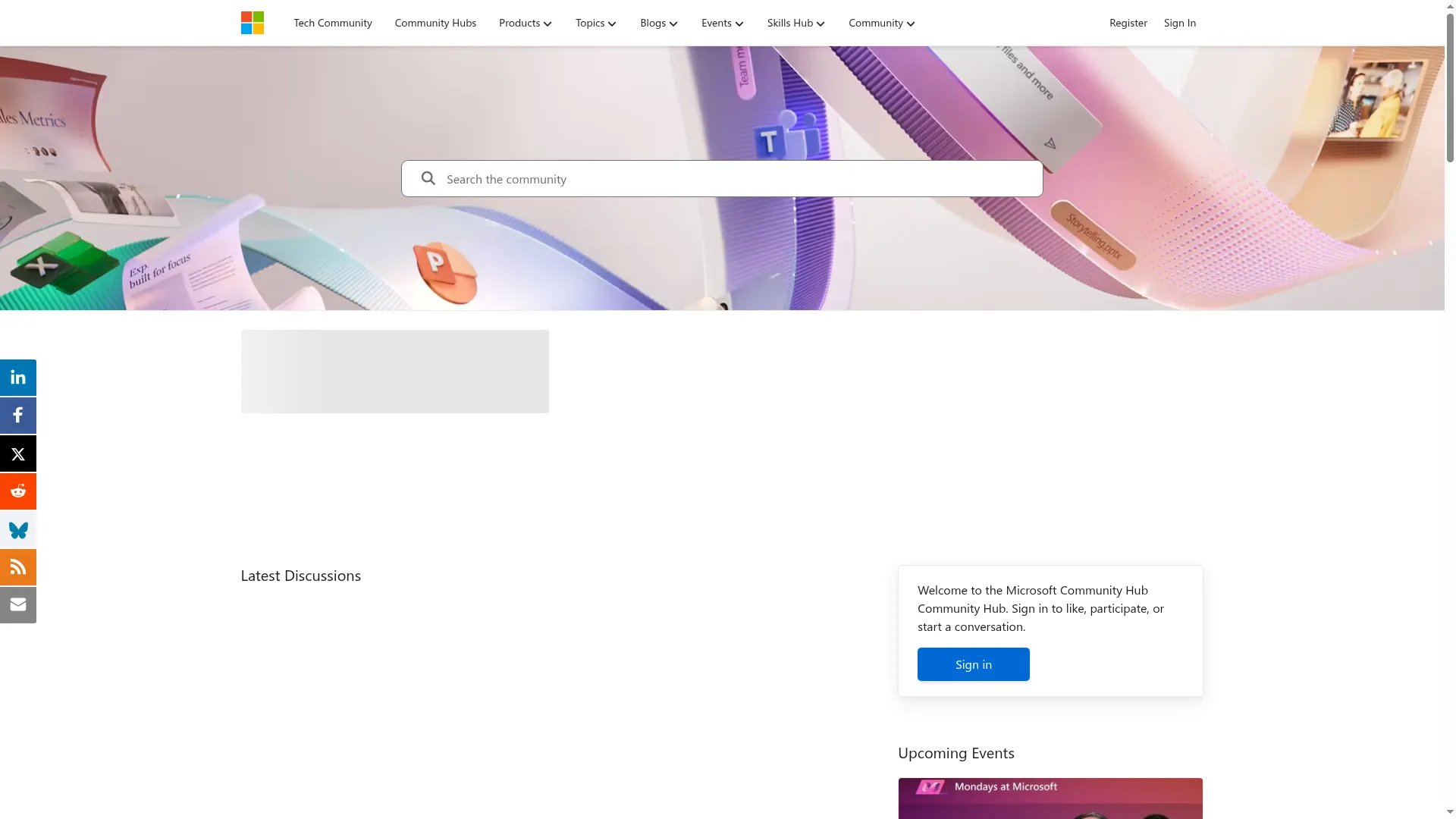1456x819 pixels.
Task: Open Tech Community in navigation
Action: pos(333,23)
